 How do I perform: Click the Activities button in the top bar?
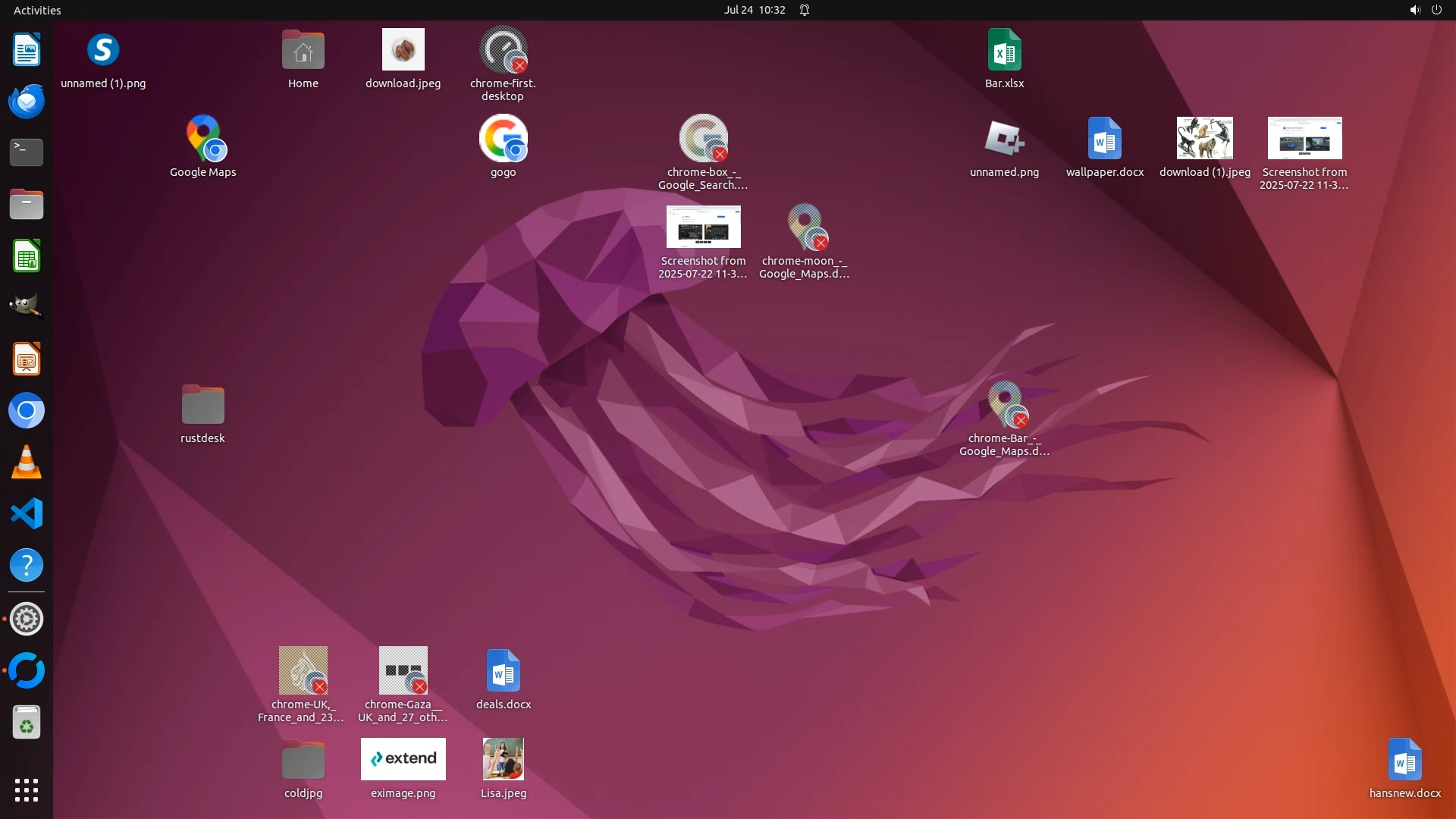tap(37, 10)
